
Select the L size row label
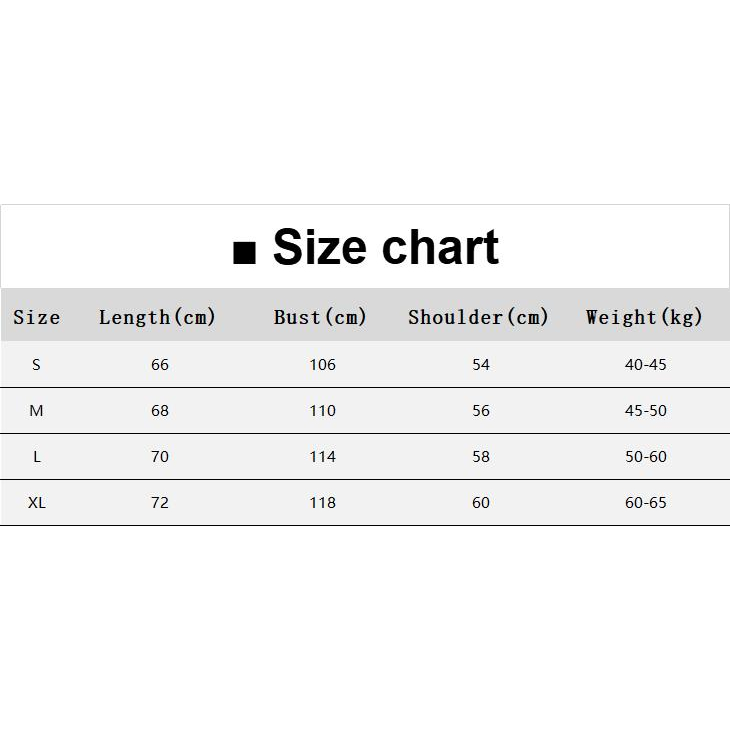pos(37,457)
